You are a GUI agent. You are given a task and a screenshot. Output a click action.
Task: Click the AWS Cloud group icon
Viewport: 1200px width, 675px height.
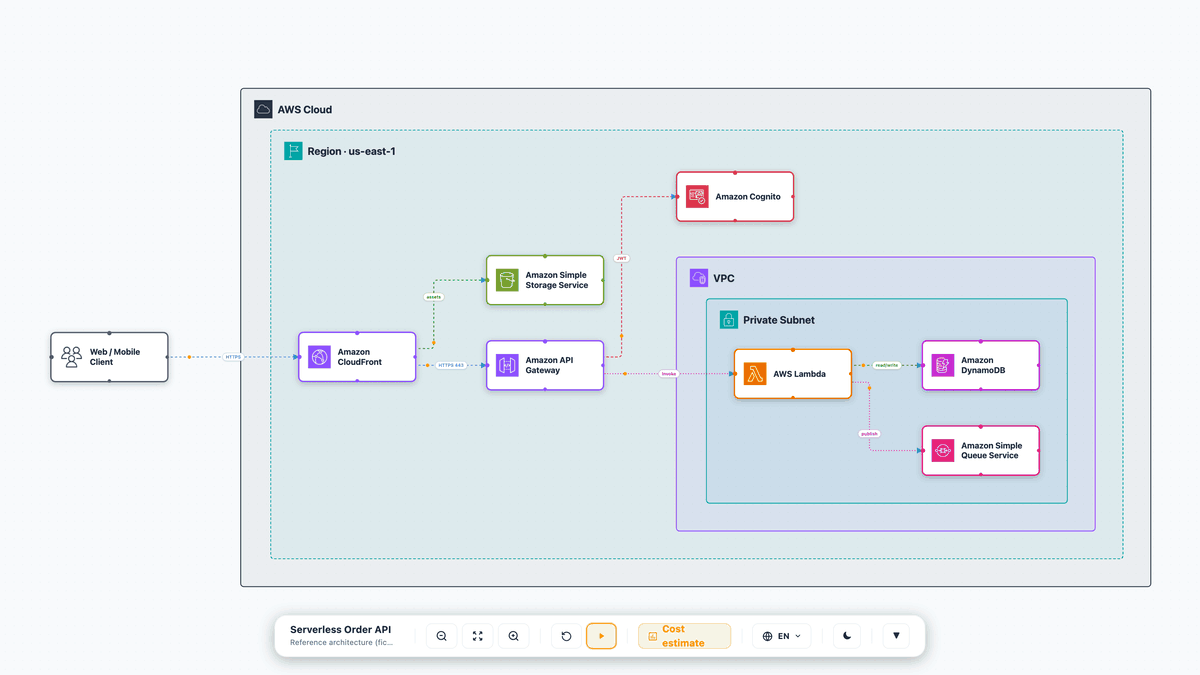coord(263,109)
